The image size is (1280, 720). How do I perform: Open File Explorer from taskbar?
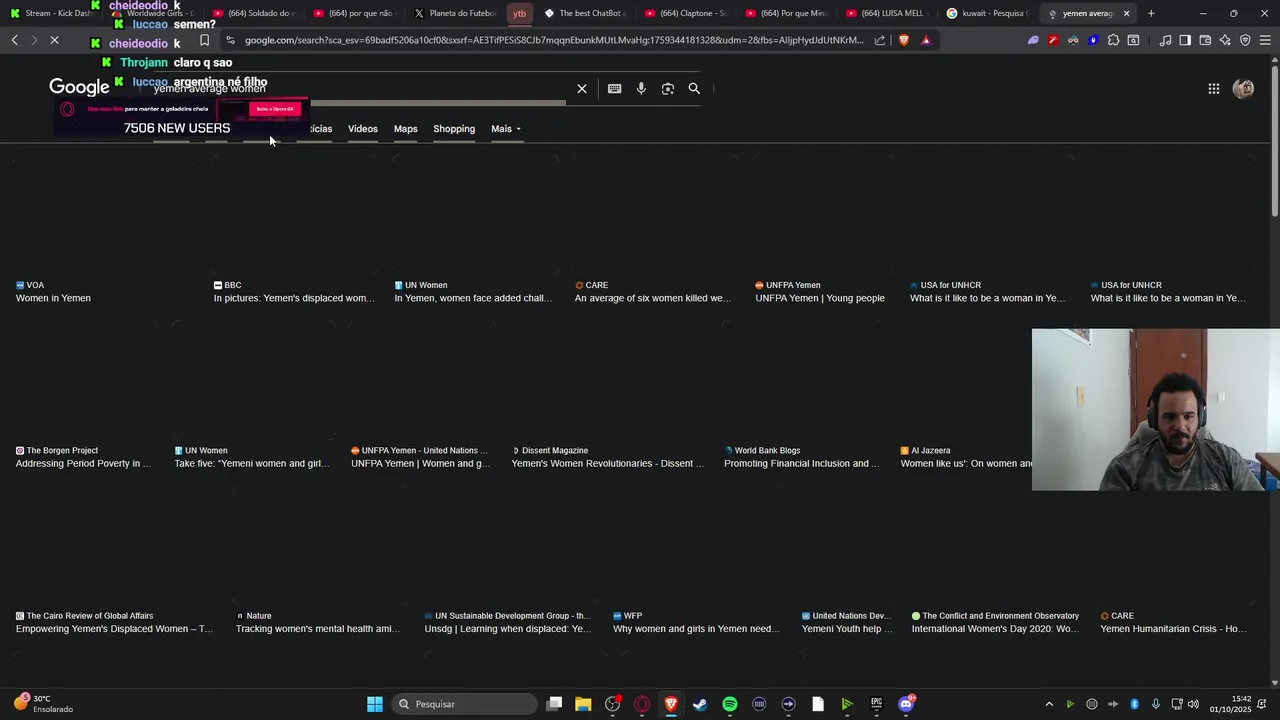583,704
